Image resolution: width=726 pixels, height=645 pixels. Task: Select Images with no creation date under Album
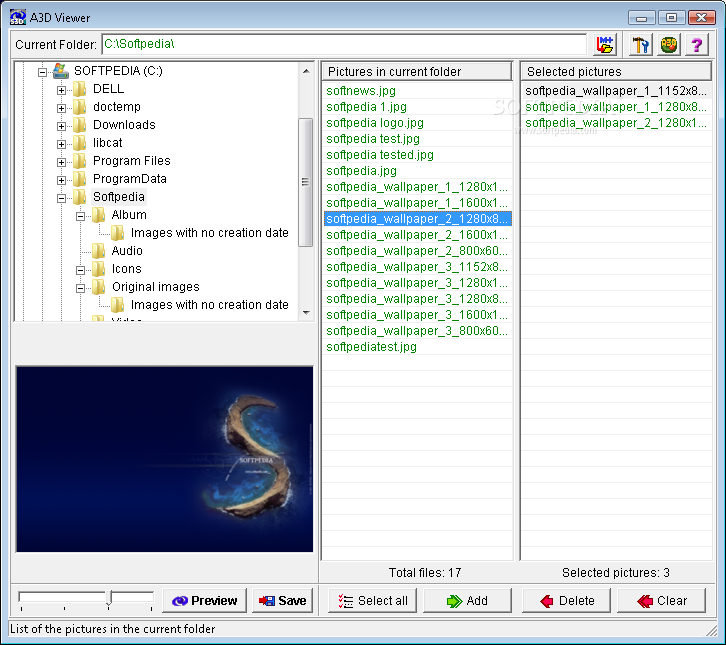[209, 232]
